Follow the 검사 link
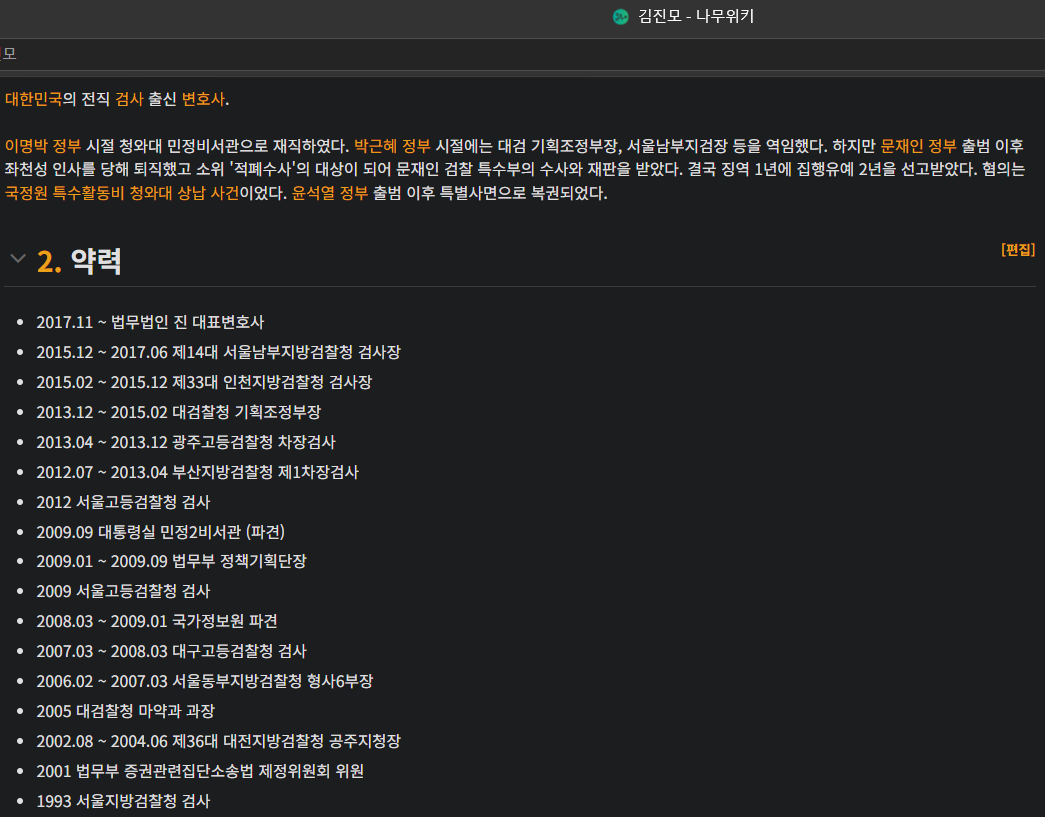The width and height of the screenshot is (1045, 817). [129, 99]
